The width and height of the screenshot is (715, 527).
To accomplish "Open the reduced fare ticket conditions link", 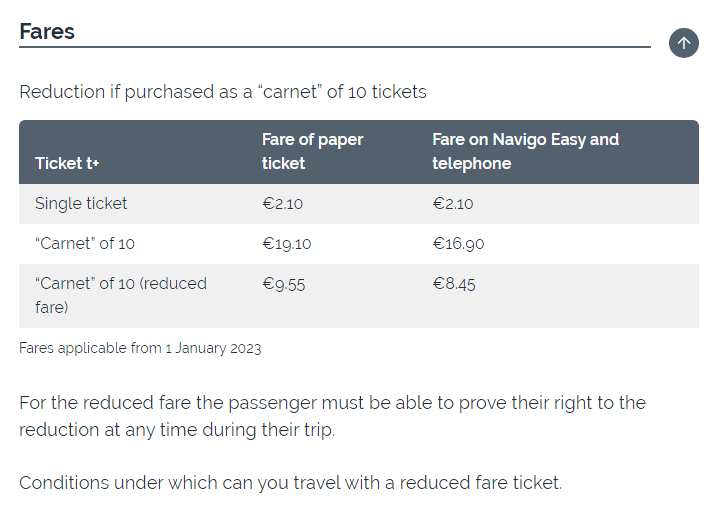I will 290,483.
